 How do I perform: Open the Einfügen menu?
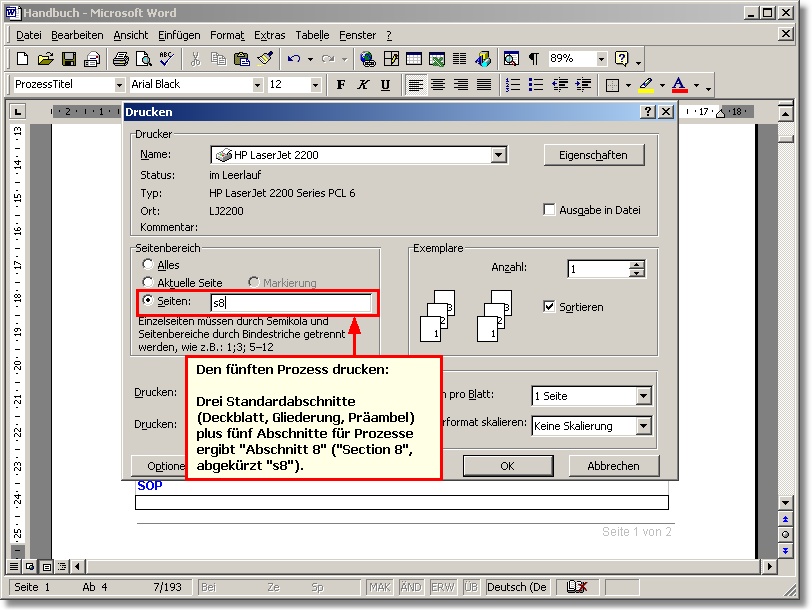(179, 35)
